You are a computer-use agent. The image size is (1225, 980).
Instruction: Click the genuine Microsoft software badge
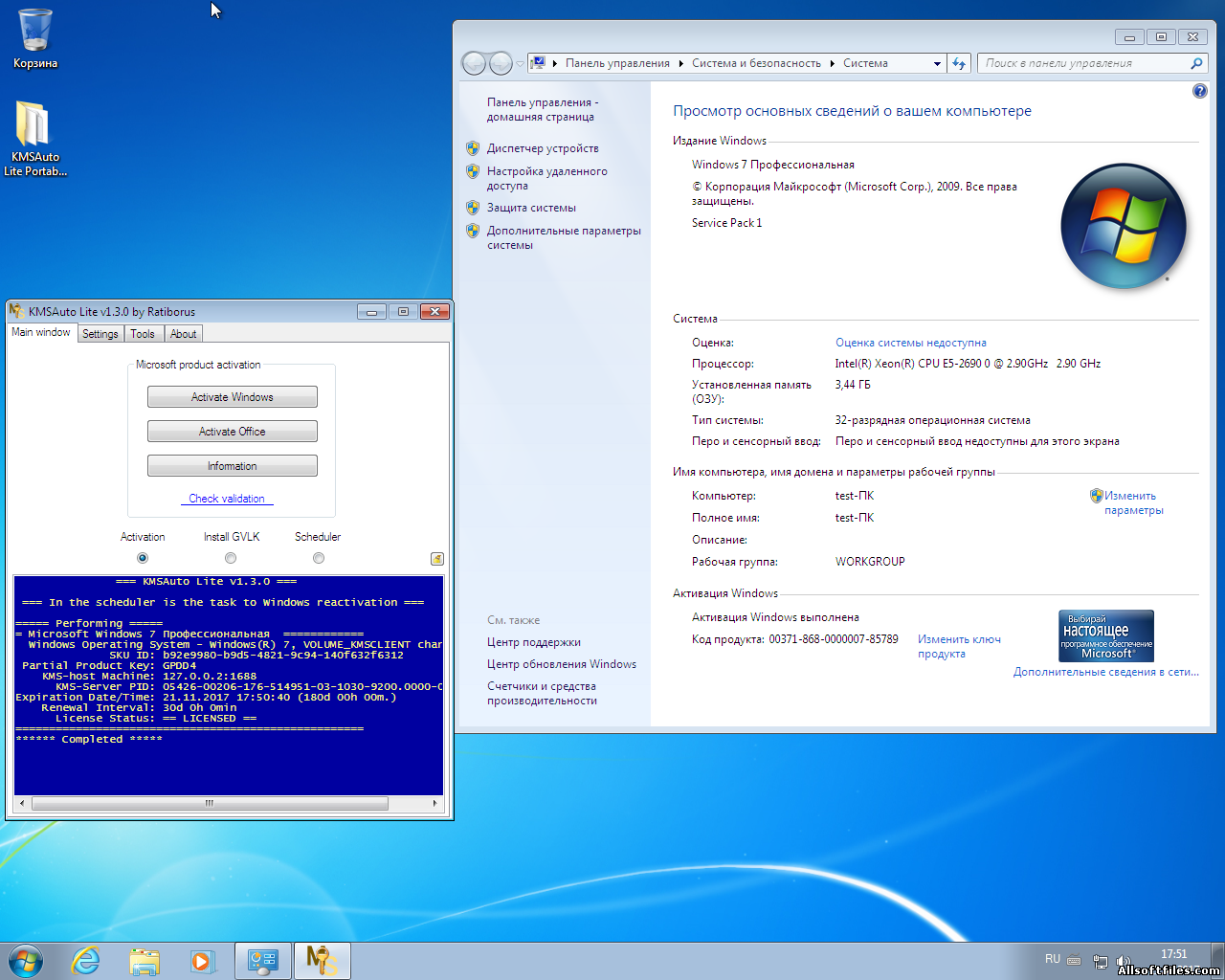tap(1105, 635)
